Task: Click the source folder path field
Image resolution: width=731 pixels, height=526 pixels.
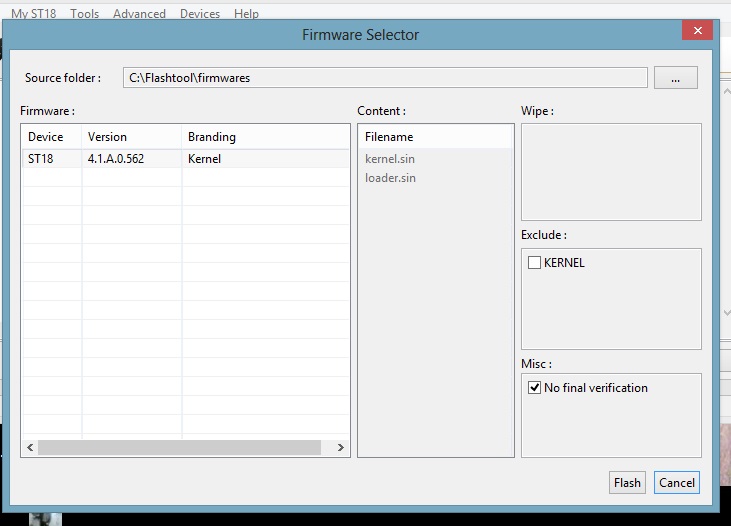Action: click(385, 77)
